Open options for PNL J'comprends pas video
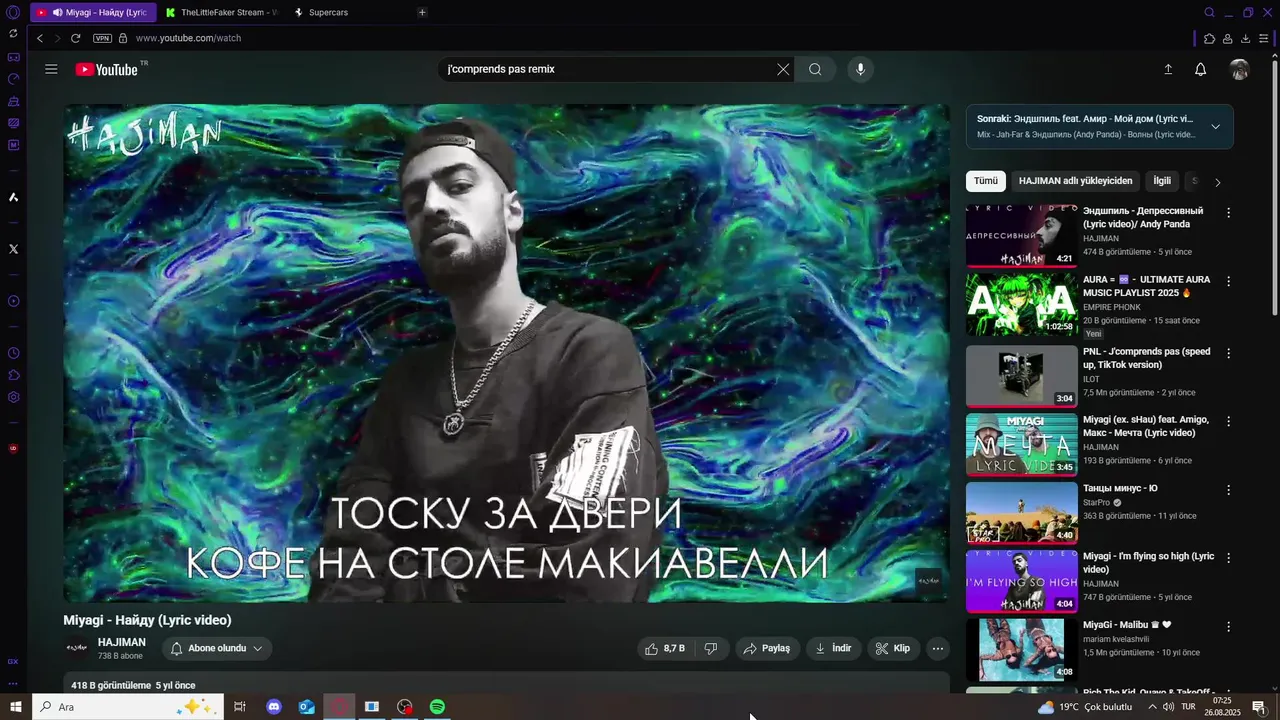The width and height of the screenshot is (1280, 720). click(1228, 353)
